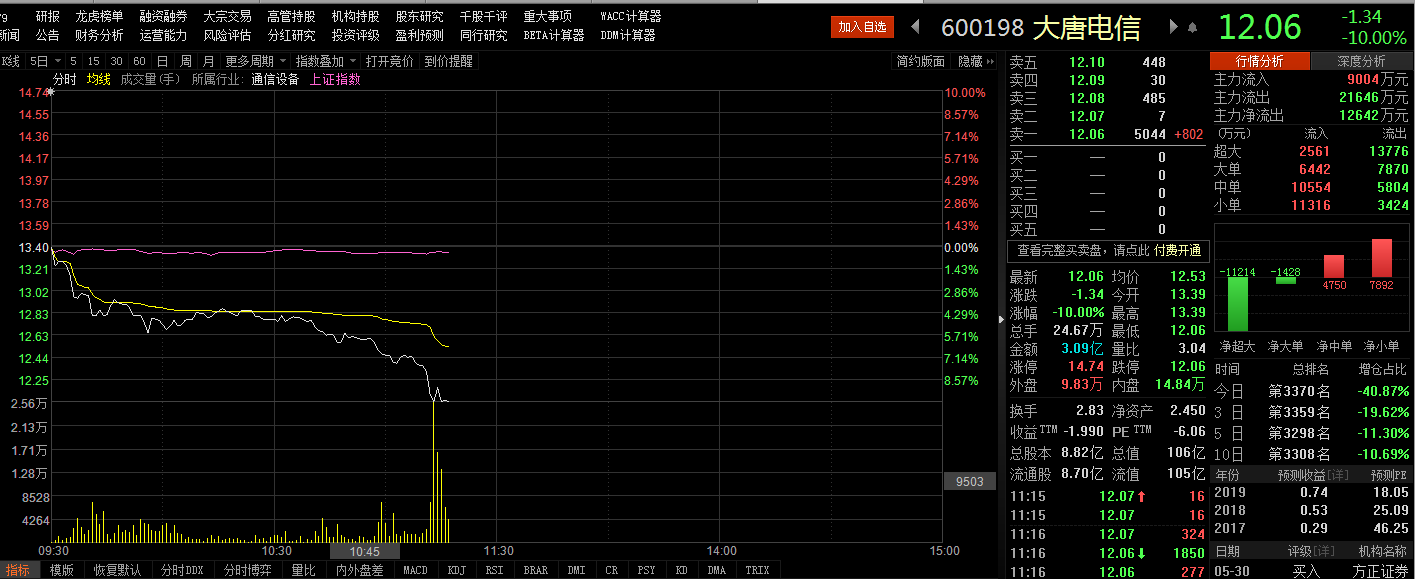Image resolution: width=1415 pixels, height=579 pixels.
Task: Go to previous stock with left arrow
Action: point(916,27)
